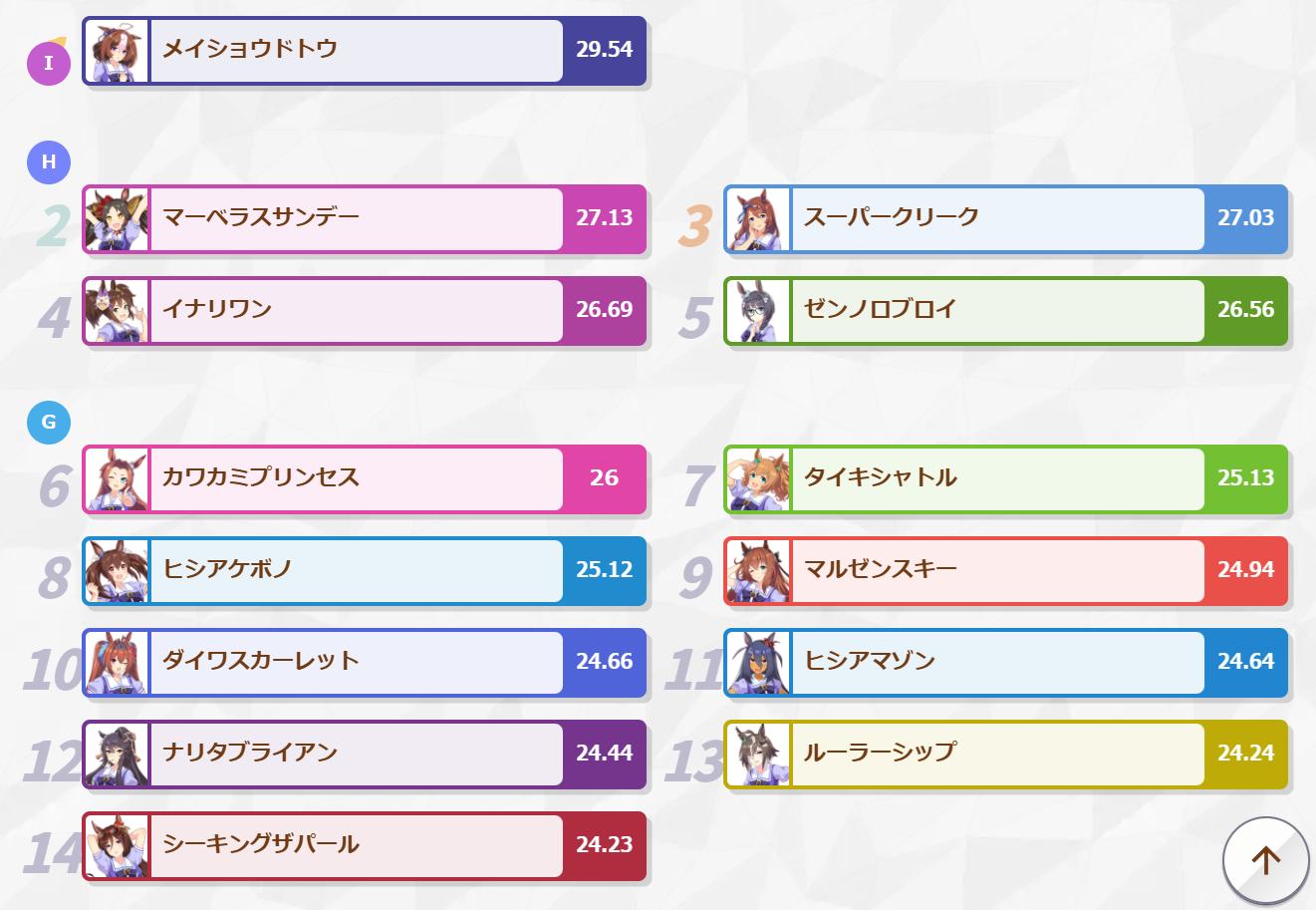Click the 29.54 score box
1316x910 pixels.
pos(604,50)
